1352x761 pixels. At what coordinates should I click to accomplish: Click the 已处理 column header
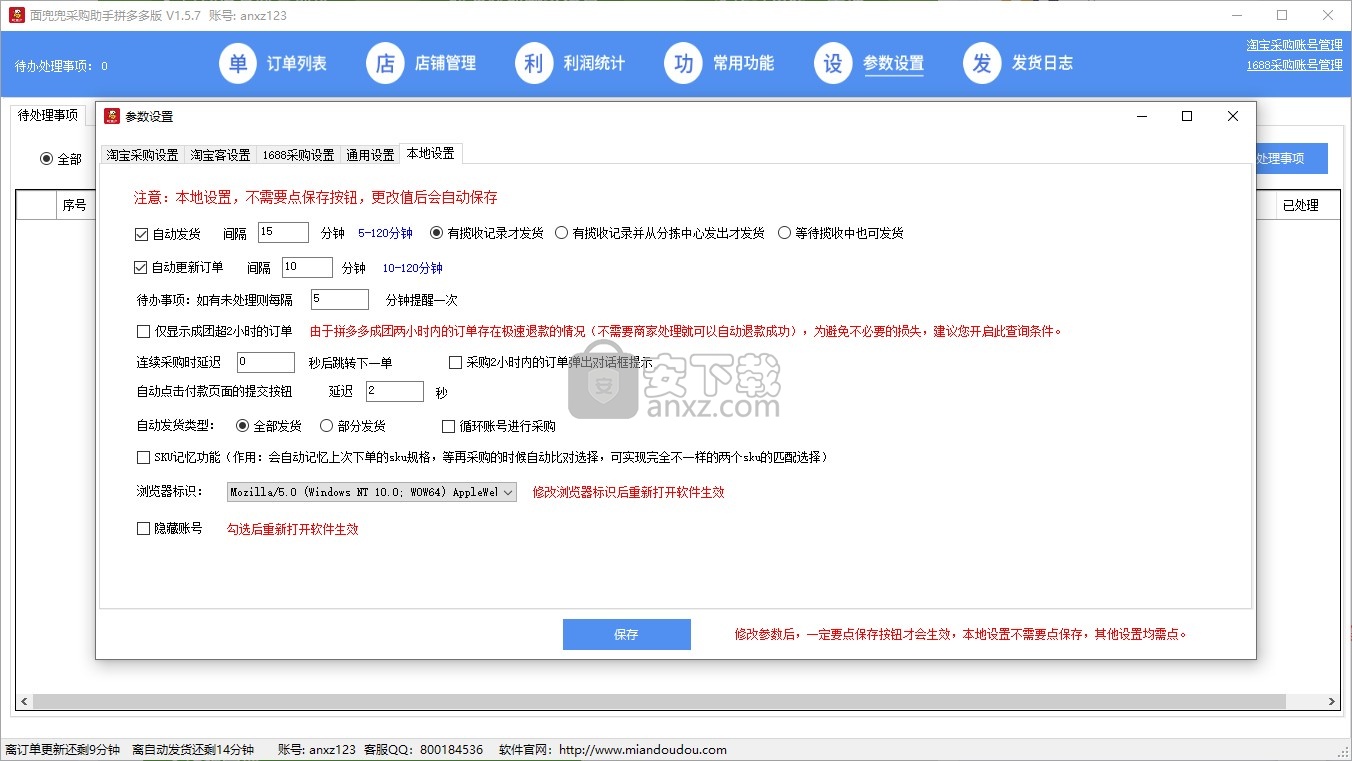(1300, 205)
